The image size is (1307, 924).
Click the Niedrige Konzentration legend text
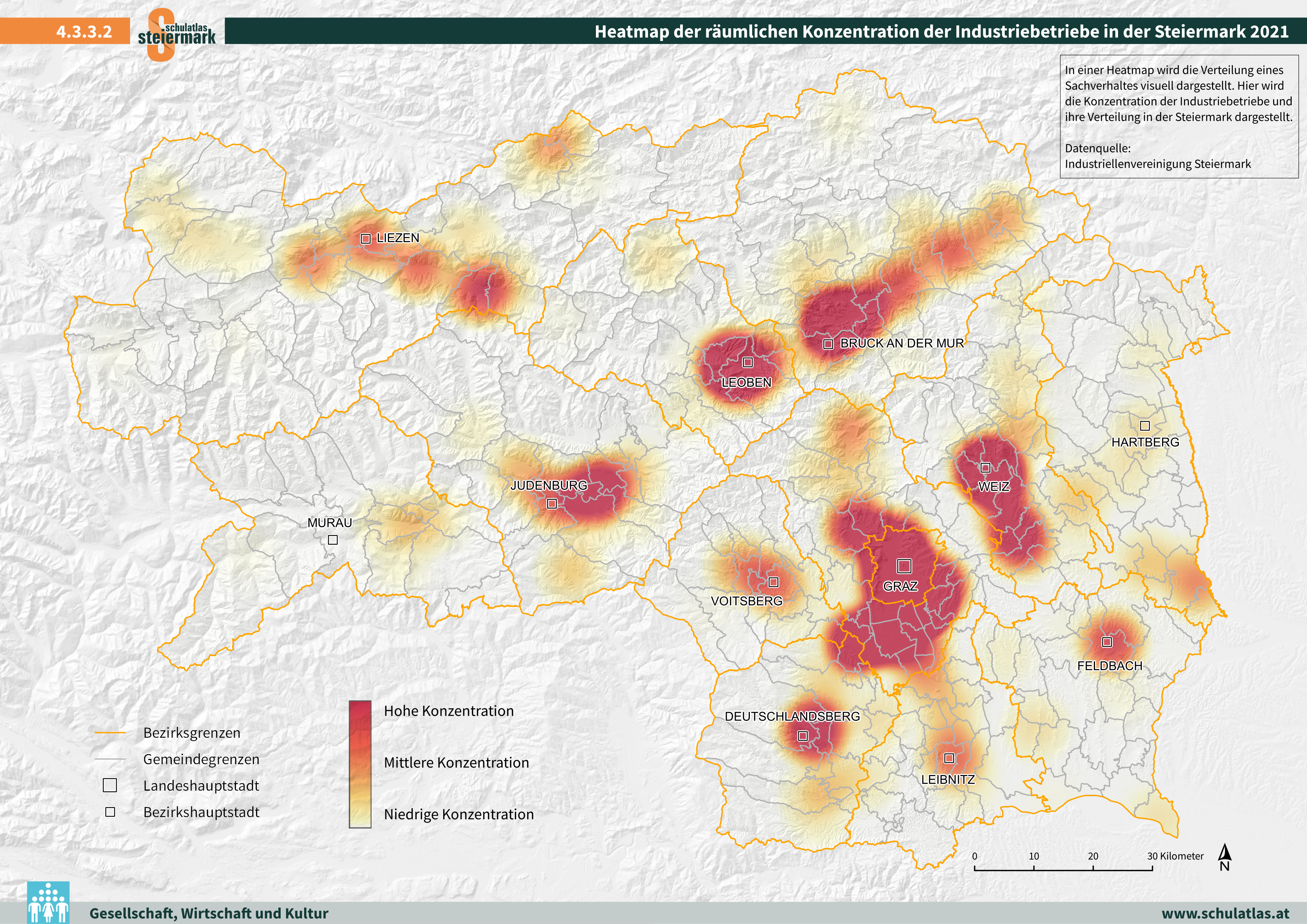[459, 815]
